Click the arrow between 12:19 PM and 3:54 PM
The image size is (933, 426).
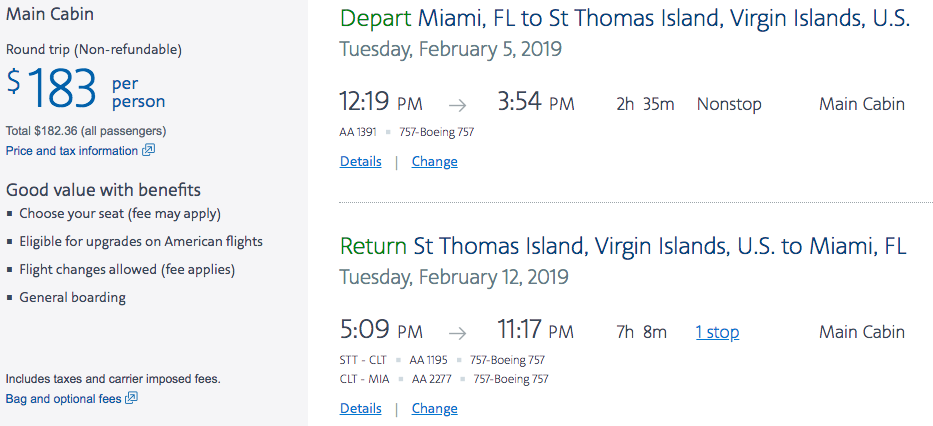click(457, 104)
